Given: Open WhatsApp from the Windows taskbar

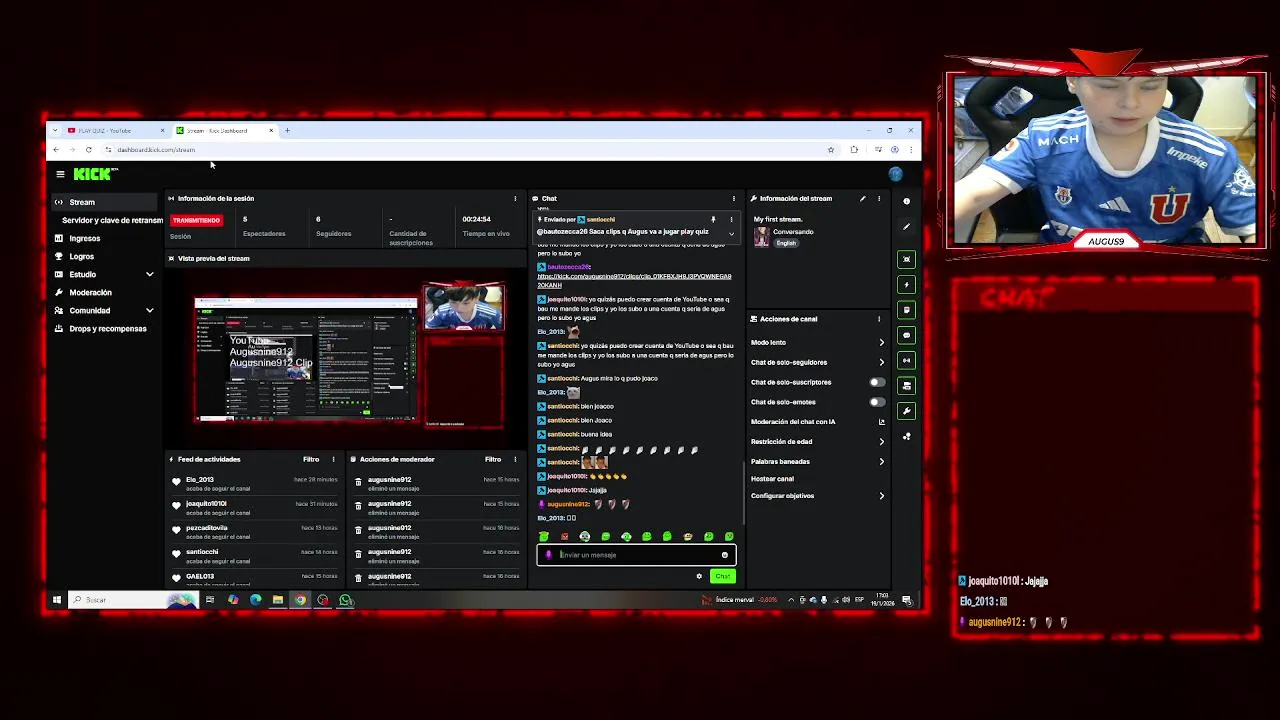Looking at the screenshot, I should point(345,600).
